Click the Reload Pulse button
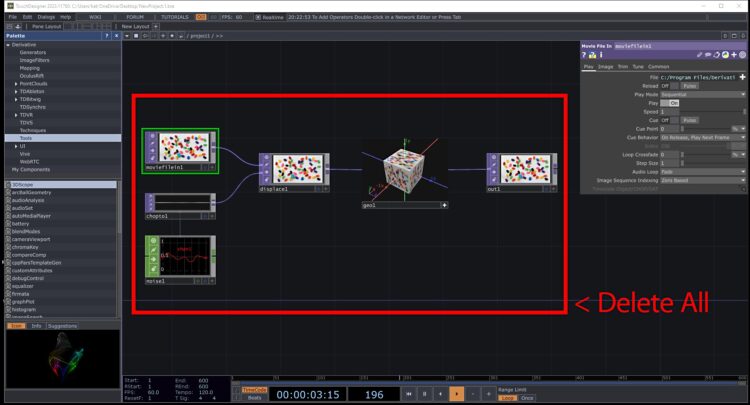The height and width of the screenshot is (405, 750). tap(689, 86)
